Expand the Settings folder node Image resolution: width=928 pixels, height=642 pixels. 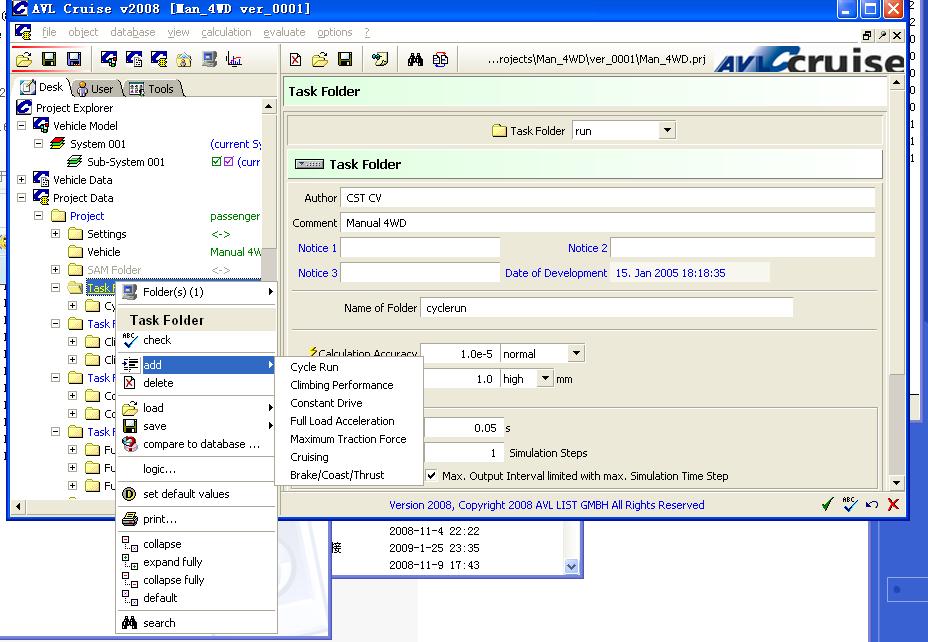[56, 234]
